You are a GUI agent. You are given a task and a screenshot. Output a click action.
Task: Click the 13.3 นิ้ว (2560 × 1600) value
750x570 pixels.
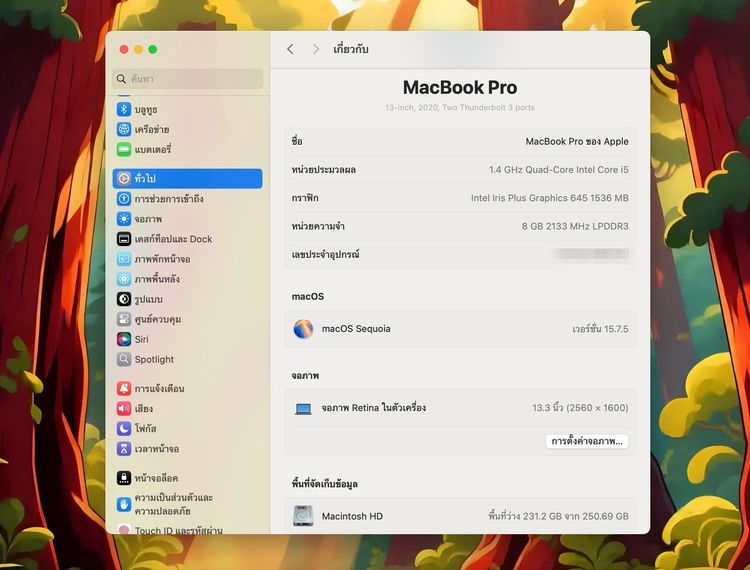point(580,408)
